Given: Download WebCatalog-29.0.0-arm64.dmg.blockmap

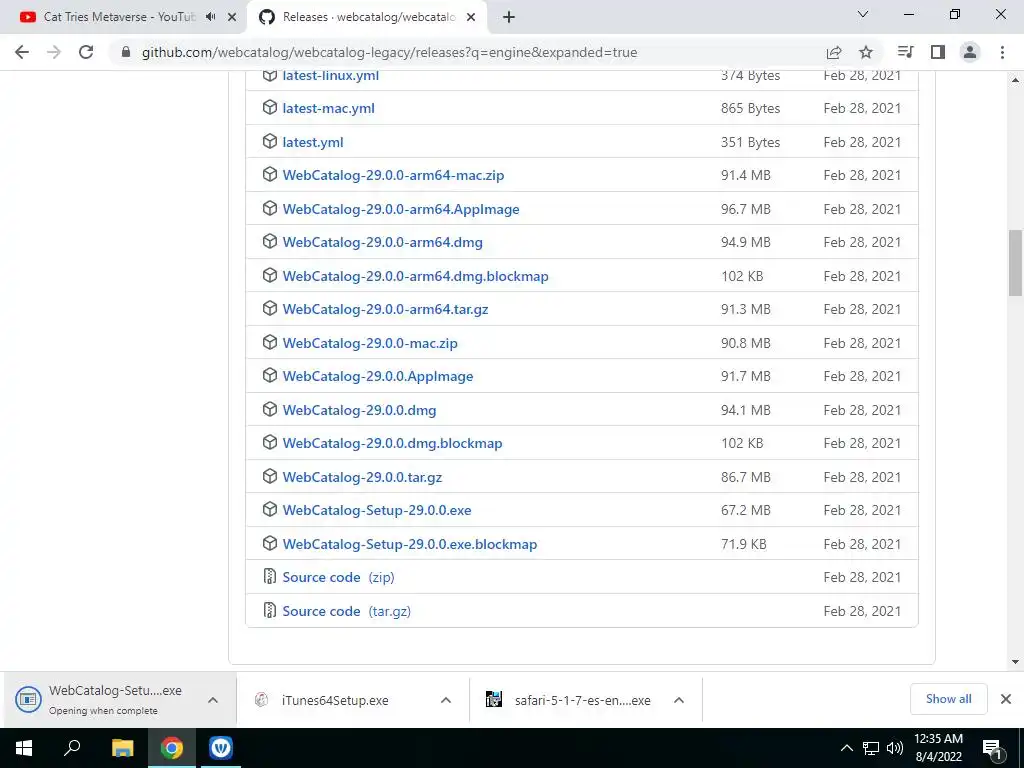Looking at the screenshot, I should pos(415,276).
